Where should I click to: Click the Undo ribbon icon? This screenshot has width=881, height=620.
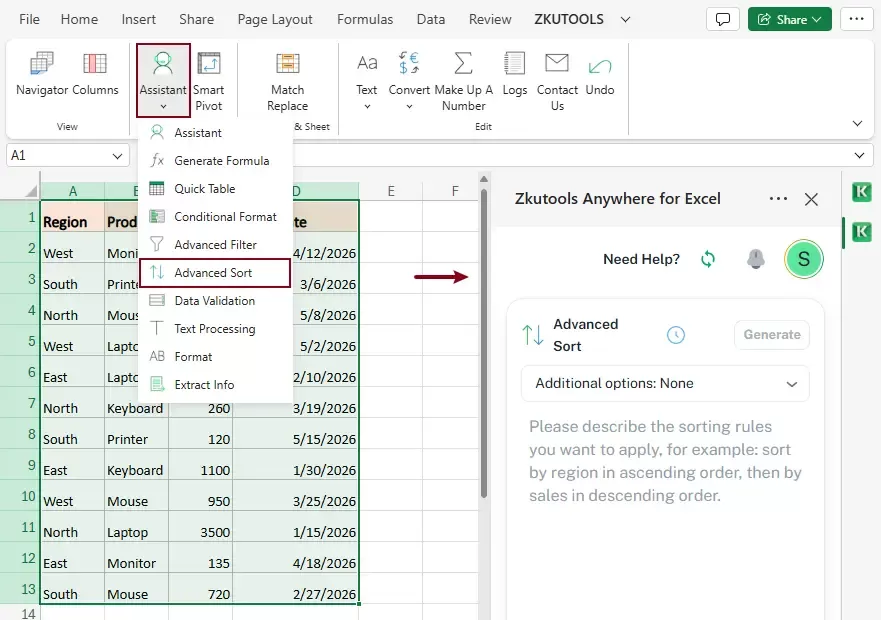tap(600, 67)
